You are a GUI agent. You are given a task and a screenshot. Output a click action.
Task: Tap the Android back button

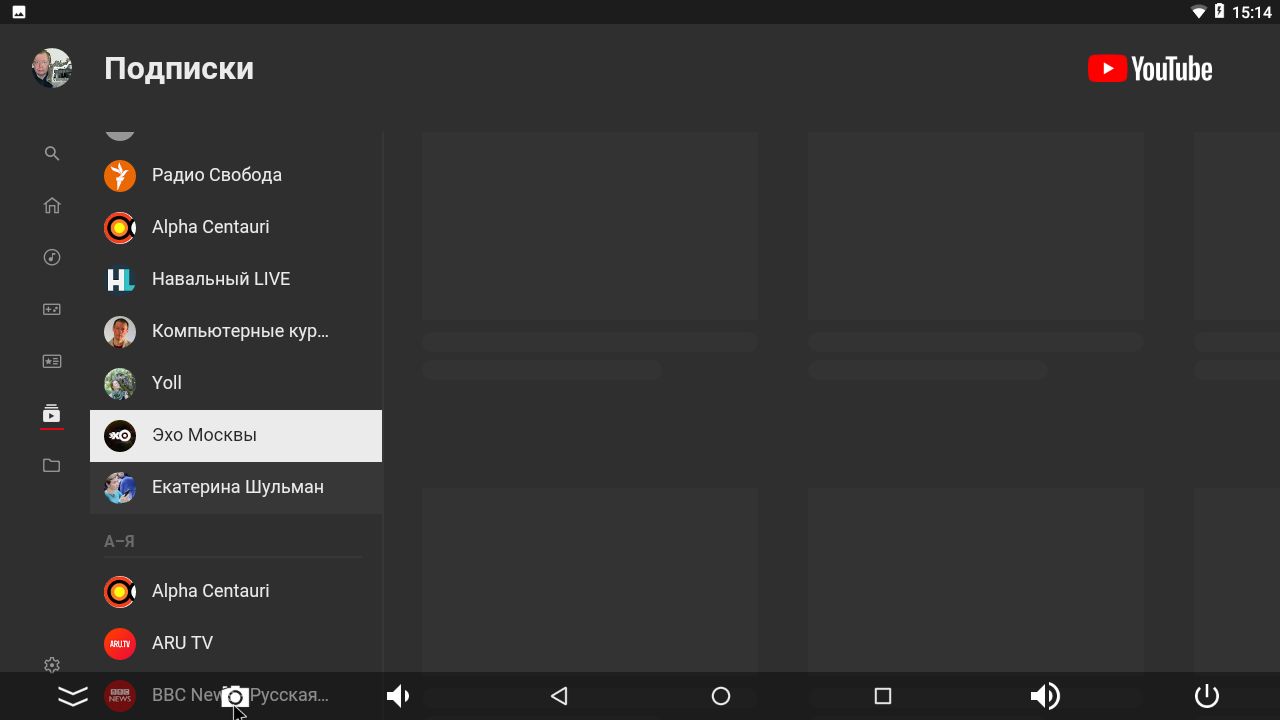pos(559,696)
